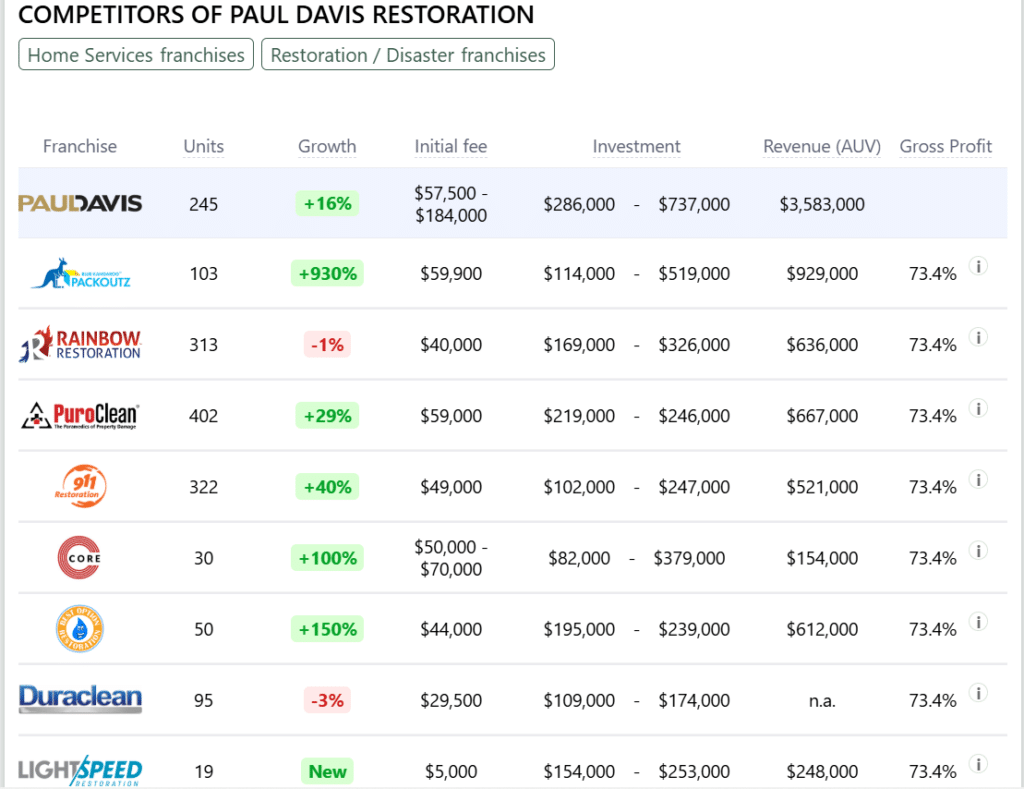The height and width of the screenshot is (789, 1024).
Task: Click the $5,000 initial fee
Action: coord(451,772)
